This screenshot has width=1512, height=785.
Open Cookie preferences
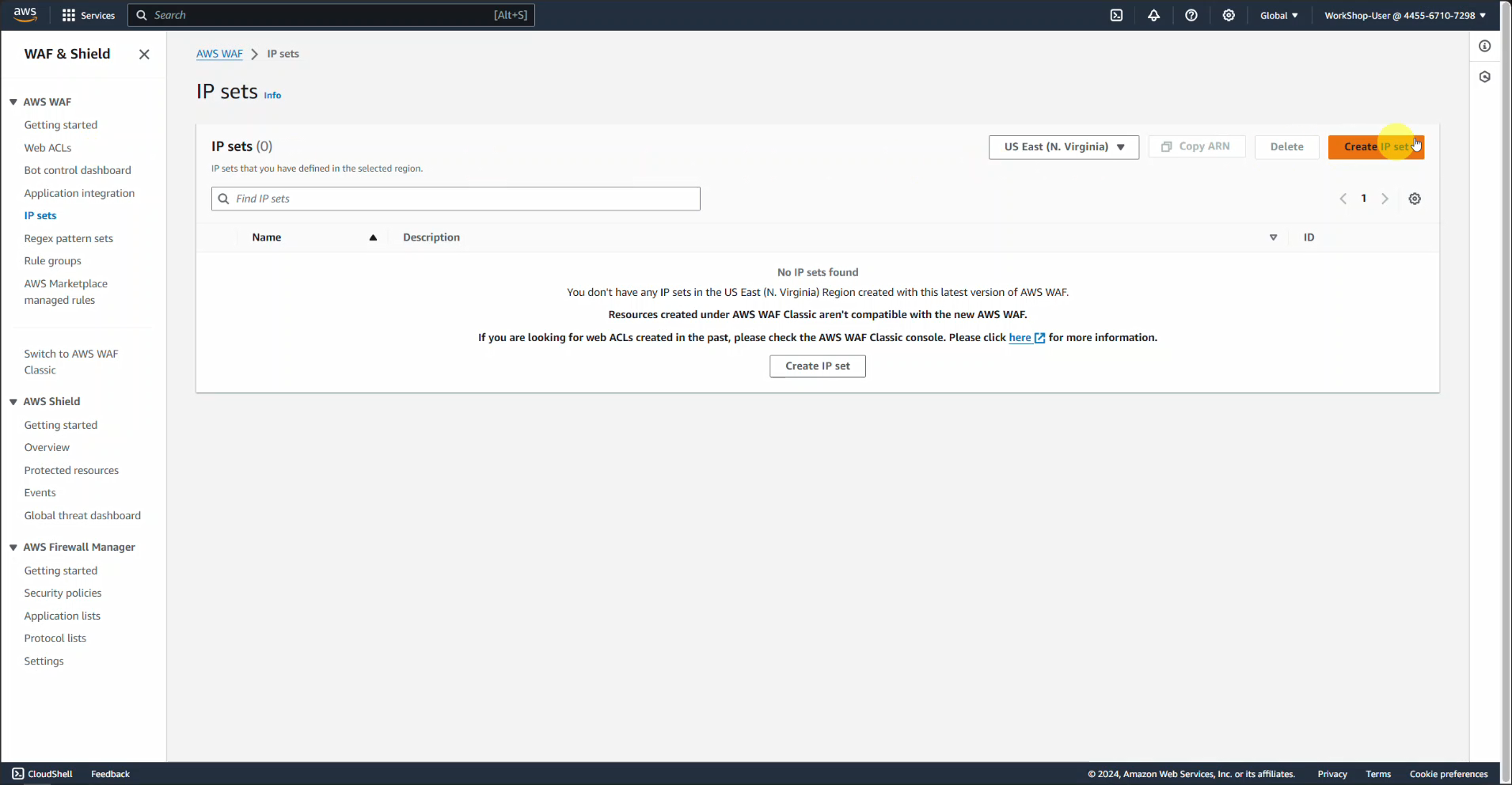coord(1449,774)
